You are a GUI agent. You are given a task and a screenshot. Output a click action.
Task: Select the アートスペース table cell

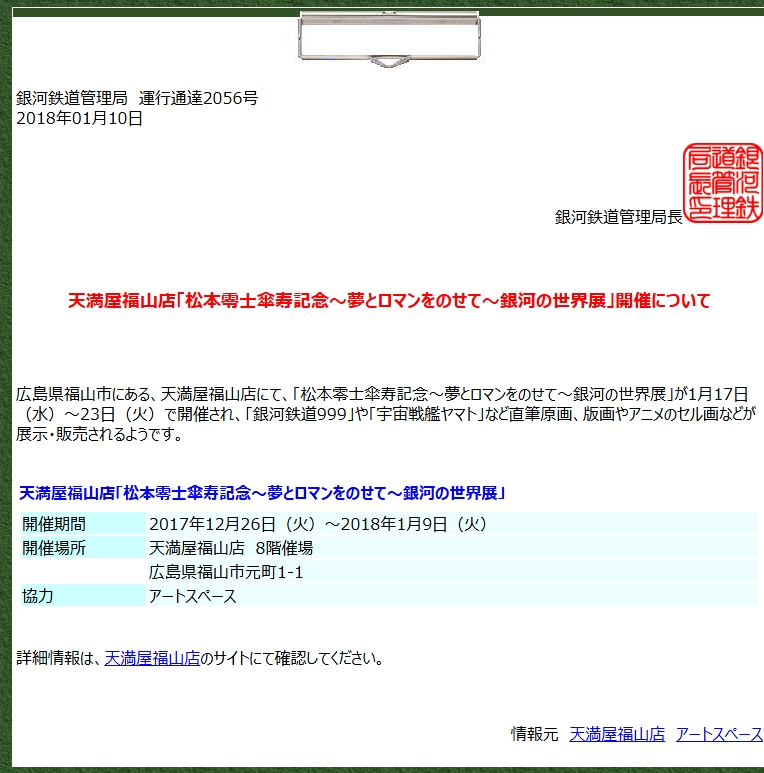pos(452,596)
